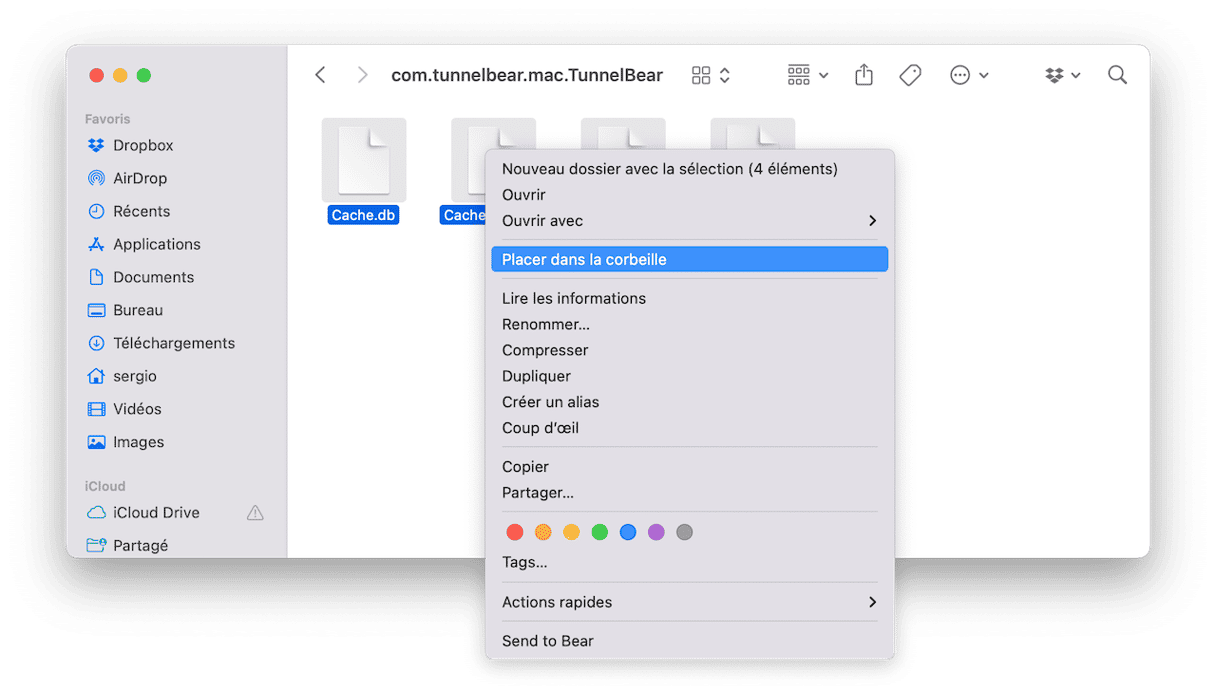The height and width of the screenshot is (691, 1216).
Task: Click the iCloud Drive warning icon
Action: pyautogui.click(x=255, y=513)
